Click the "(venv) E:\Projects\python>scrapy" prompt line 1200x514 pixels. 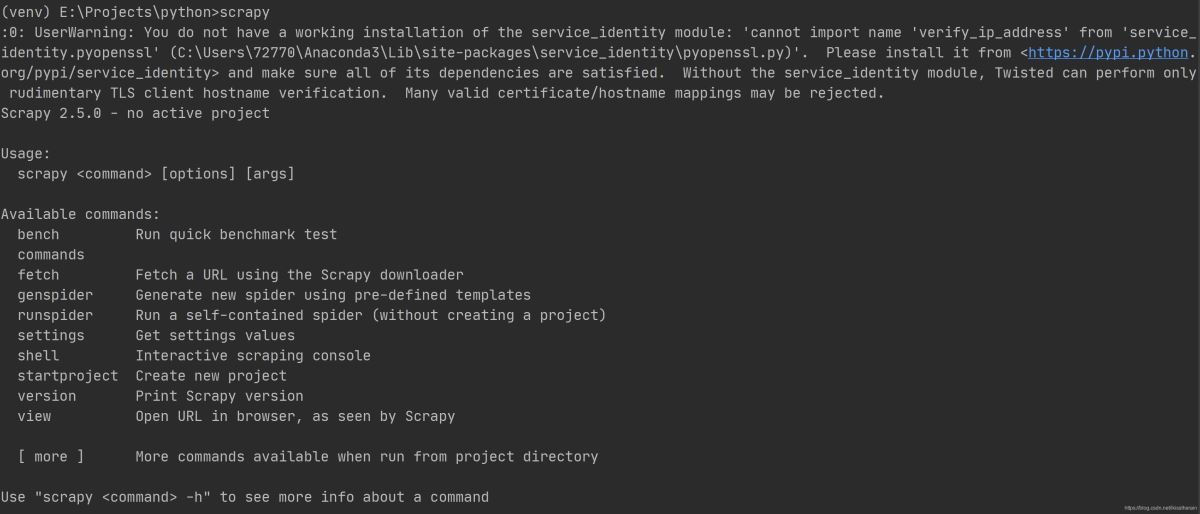pos(135,12)
